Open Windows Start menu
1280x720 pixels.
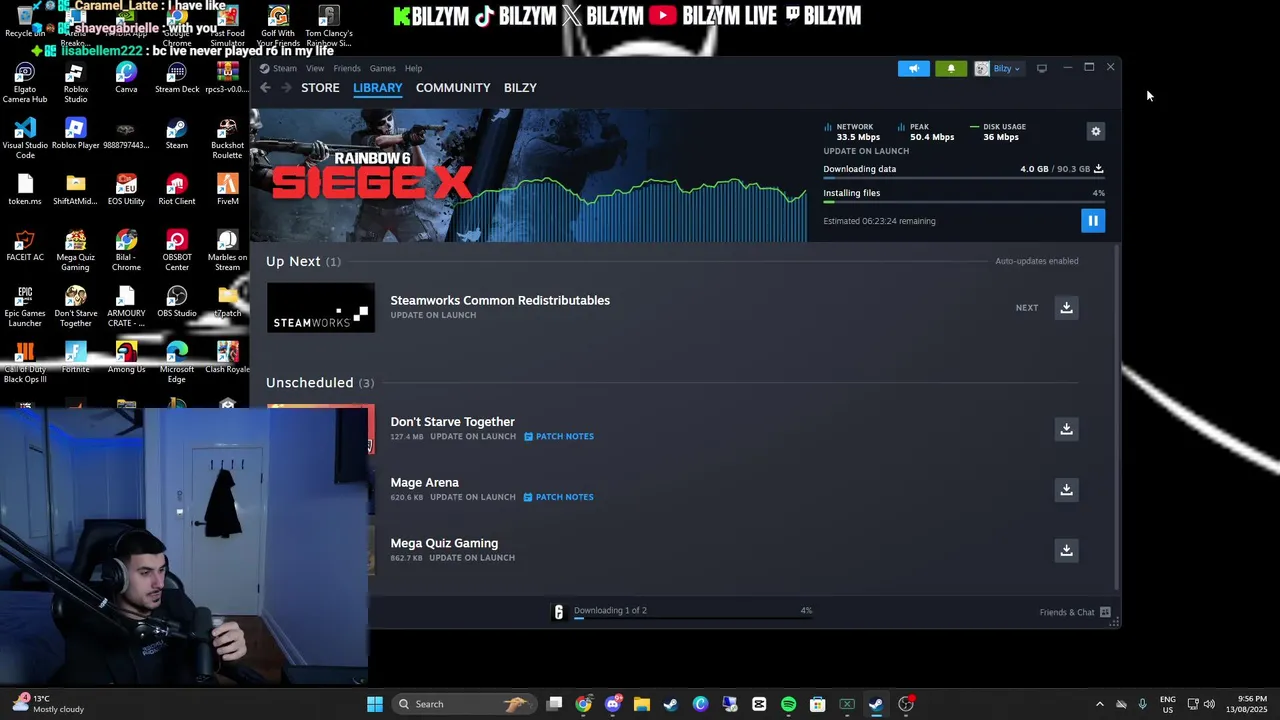tap(374, 704)
